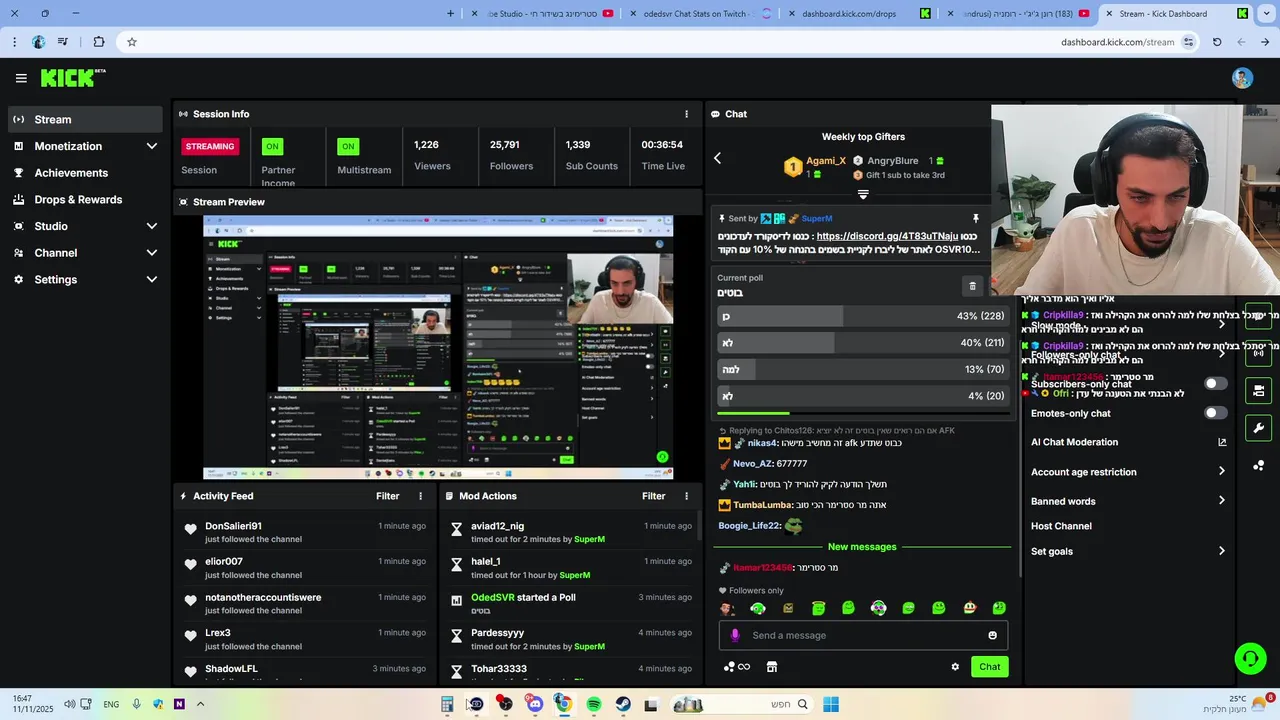Open AI Chat Moderation external link
Viewport: 1280px width, 720px height.
click(x=1222, y=442)
